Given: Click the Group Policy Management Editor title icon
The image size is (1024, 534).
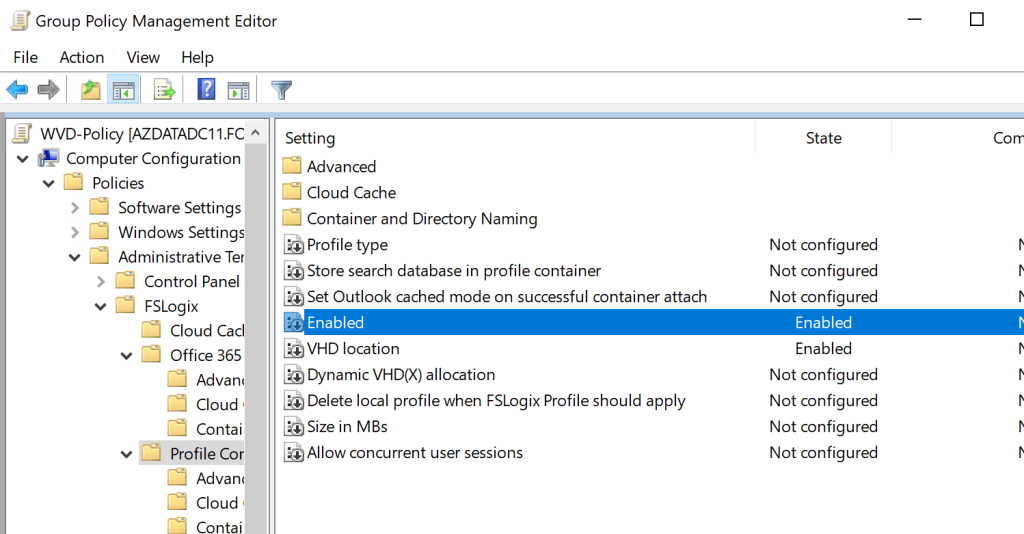Looking at the screenshot, I should [20, 21].
